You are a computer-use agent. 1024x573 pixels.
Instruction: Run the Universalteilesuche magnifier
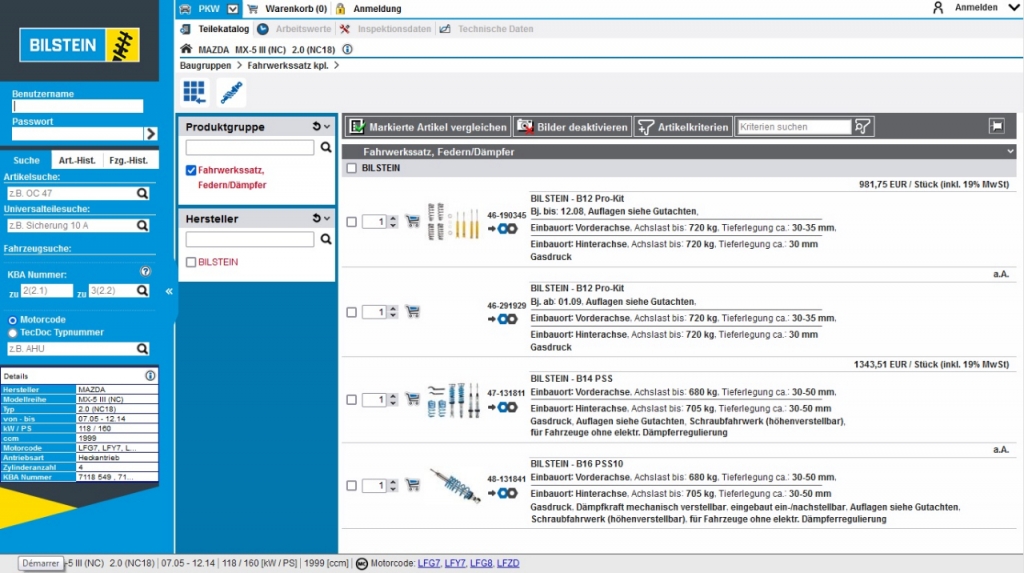(142, 225)
